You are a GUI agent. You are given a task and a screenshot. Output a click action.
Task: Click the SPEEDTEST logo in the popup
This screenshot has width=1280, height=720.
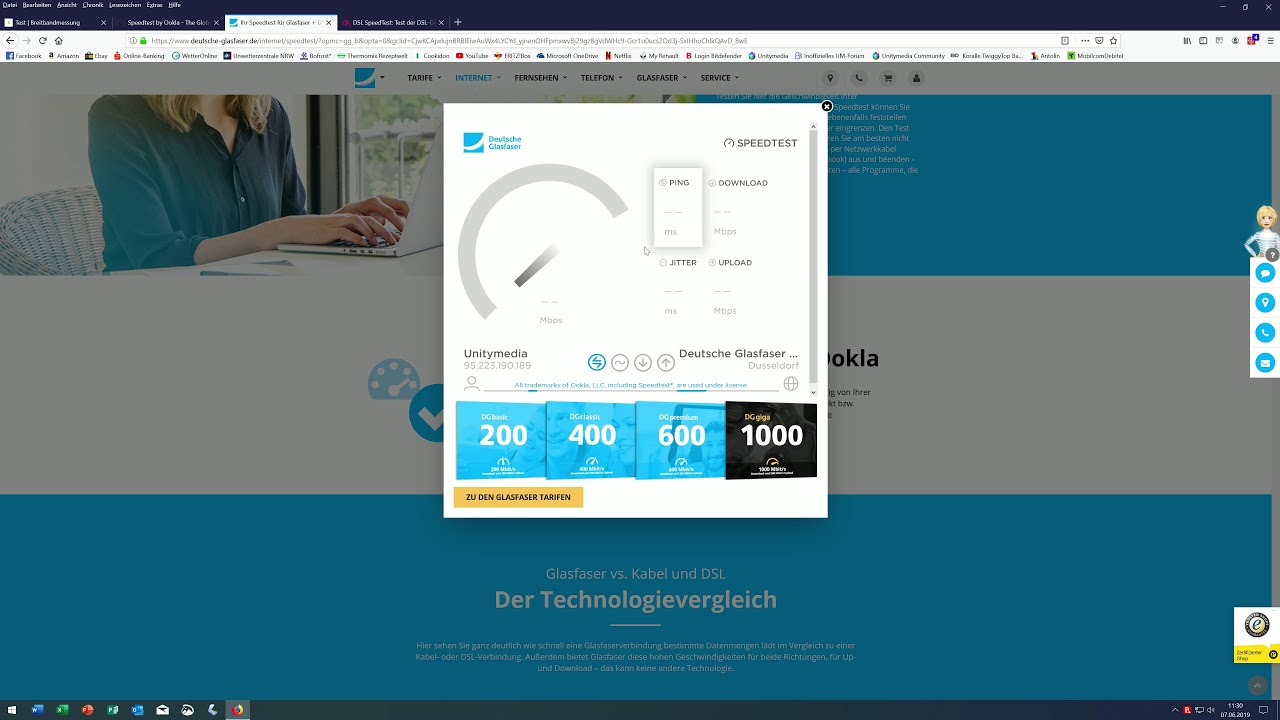pos(761,143)
